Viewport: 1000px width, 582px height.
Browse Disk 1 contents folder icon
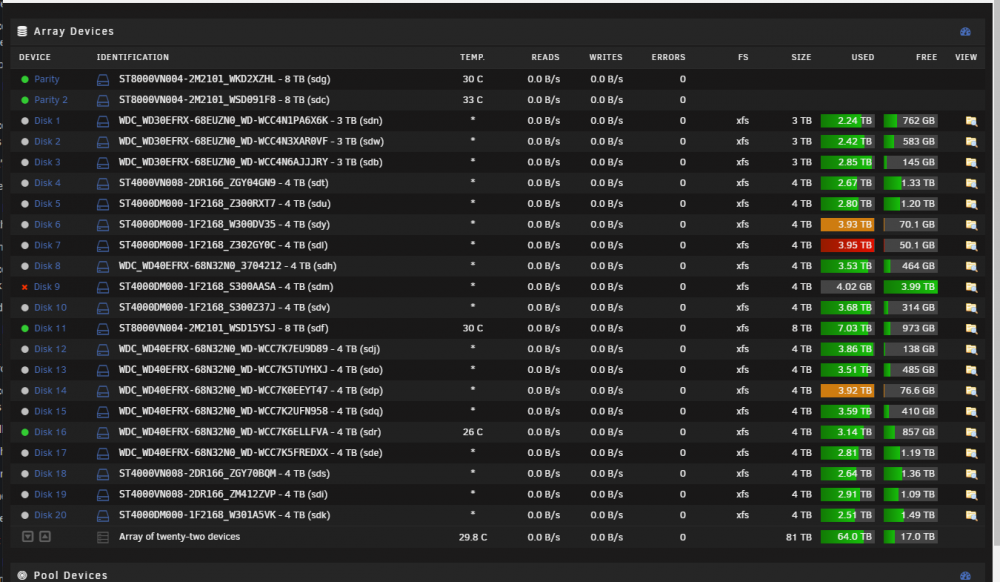(971, 121)
